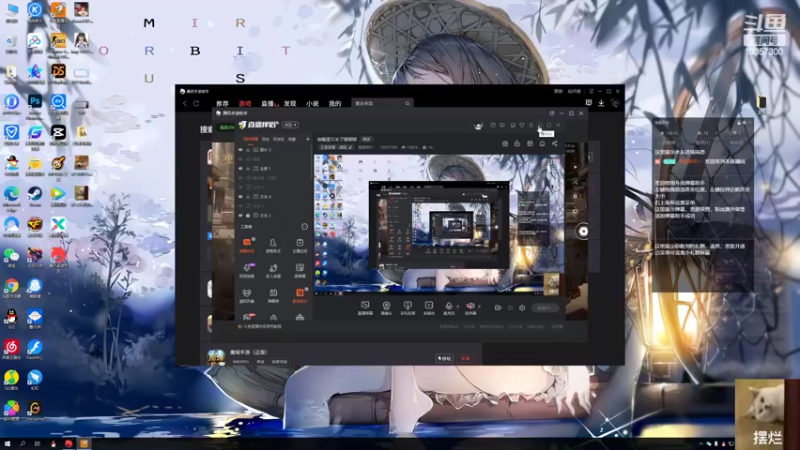Toggle the lock on the 图片3 layer
The width and height of the screenshot is (800, 450).
[x=248, y=150]
